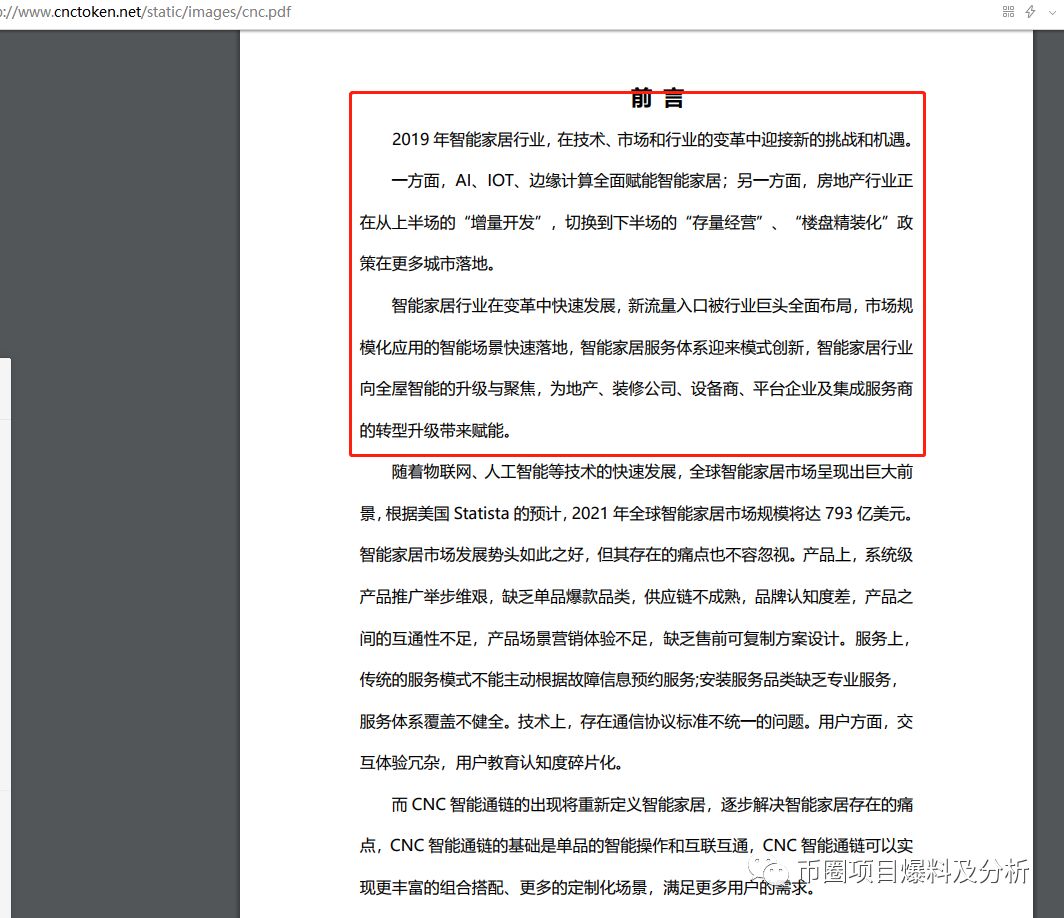Click the line starting "模化应用的智能场景快速落地"
The height and width of the screenshot is (918, 1064).
coord(636,348)
